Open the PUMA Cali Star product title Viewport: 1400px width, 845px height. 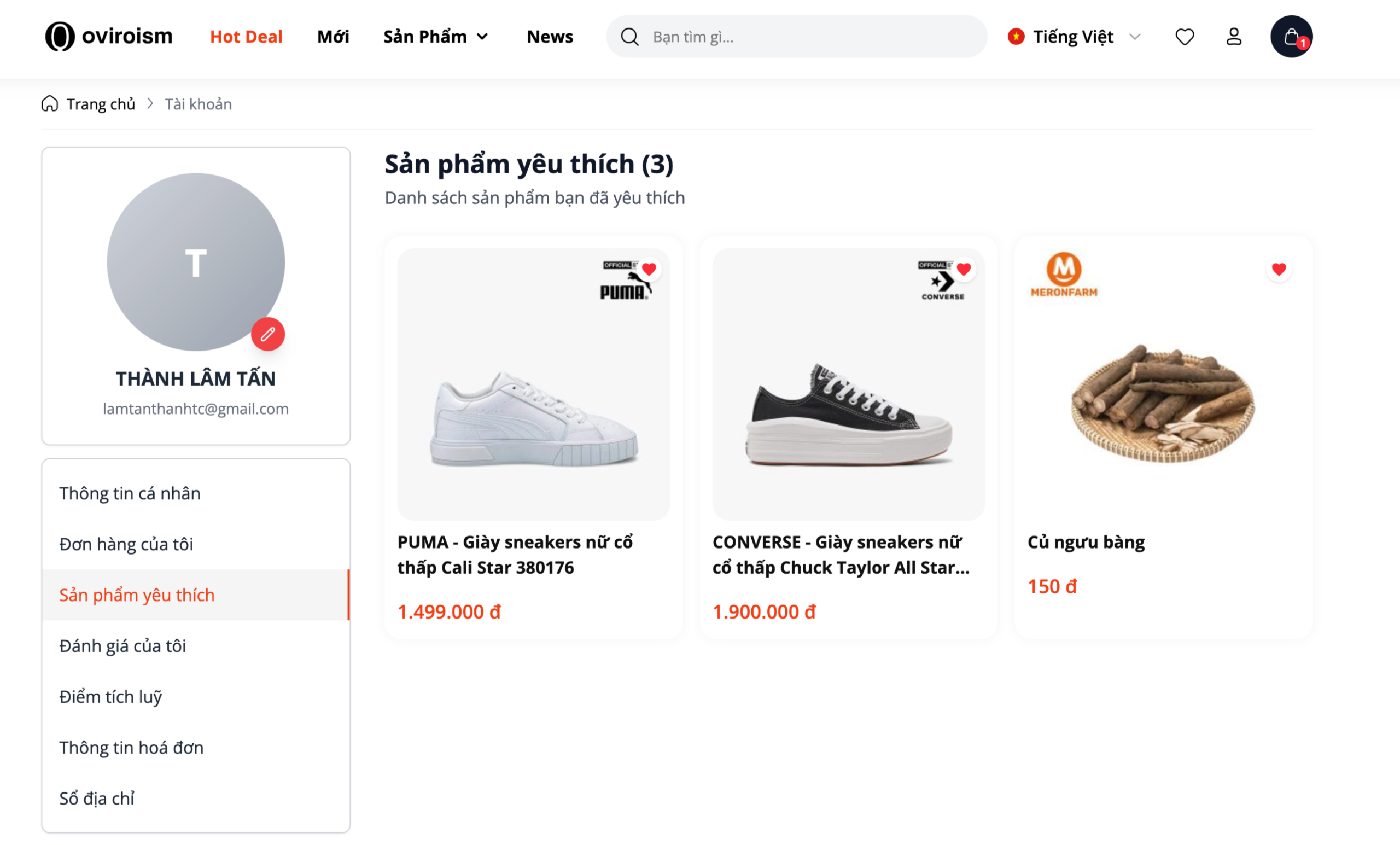(515, 555)
